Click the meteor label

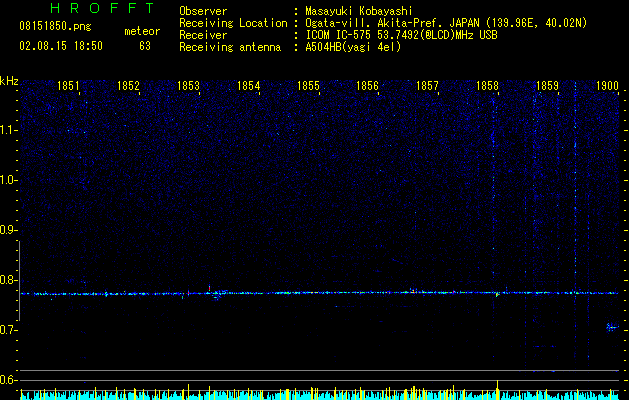142,31
